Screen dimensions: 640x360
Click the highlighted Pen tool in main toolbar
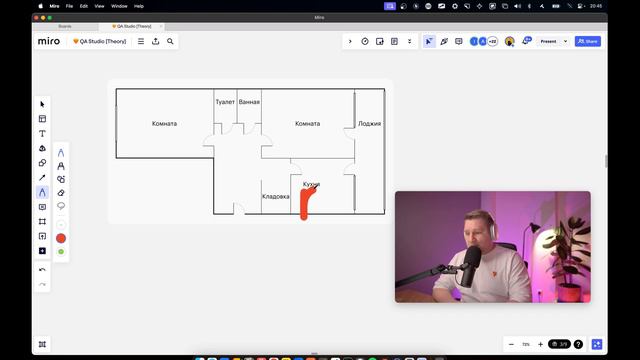point(42,192)
